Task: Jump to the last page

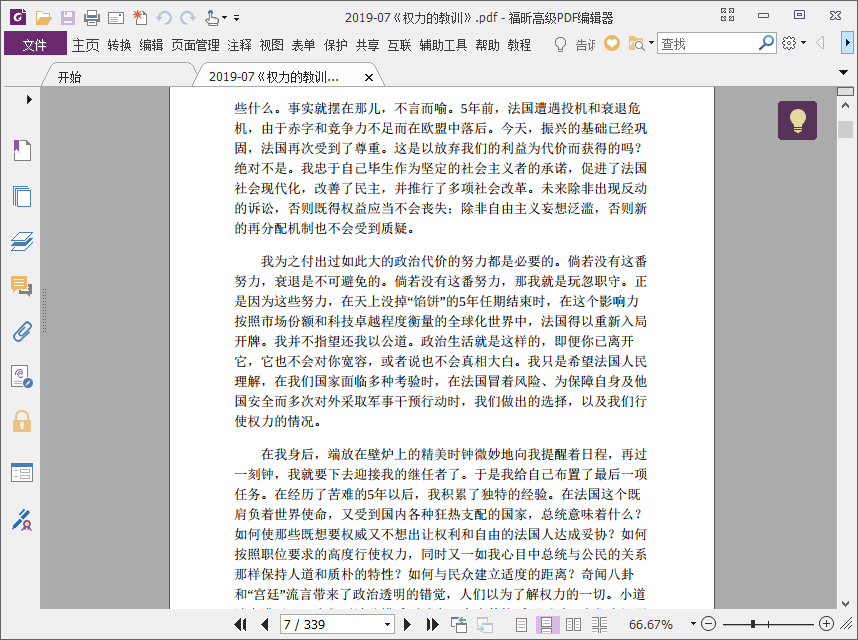Action: point(432,624)
